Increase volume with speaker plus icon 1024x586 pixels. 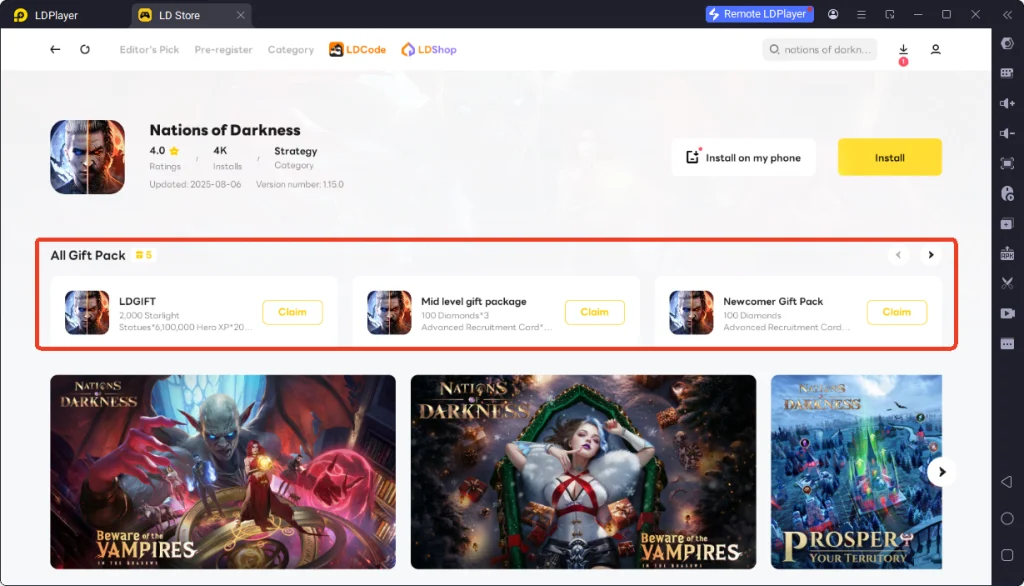pos(1007,103)
